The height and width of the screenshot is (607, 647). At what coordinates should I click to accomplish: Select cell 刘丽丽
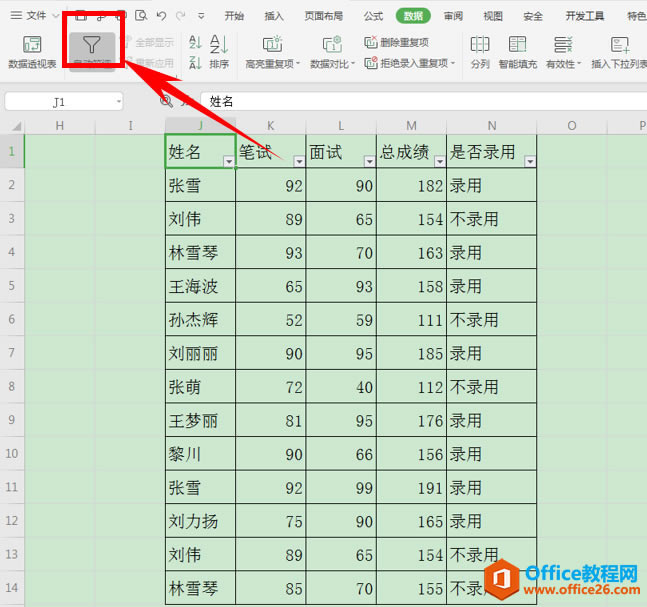200,353
